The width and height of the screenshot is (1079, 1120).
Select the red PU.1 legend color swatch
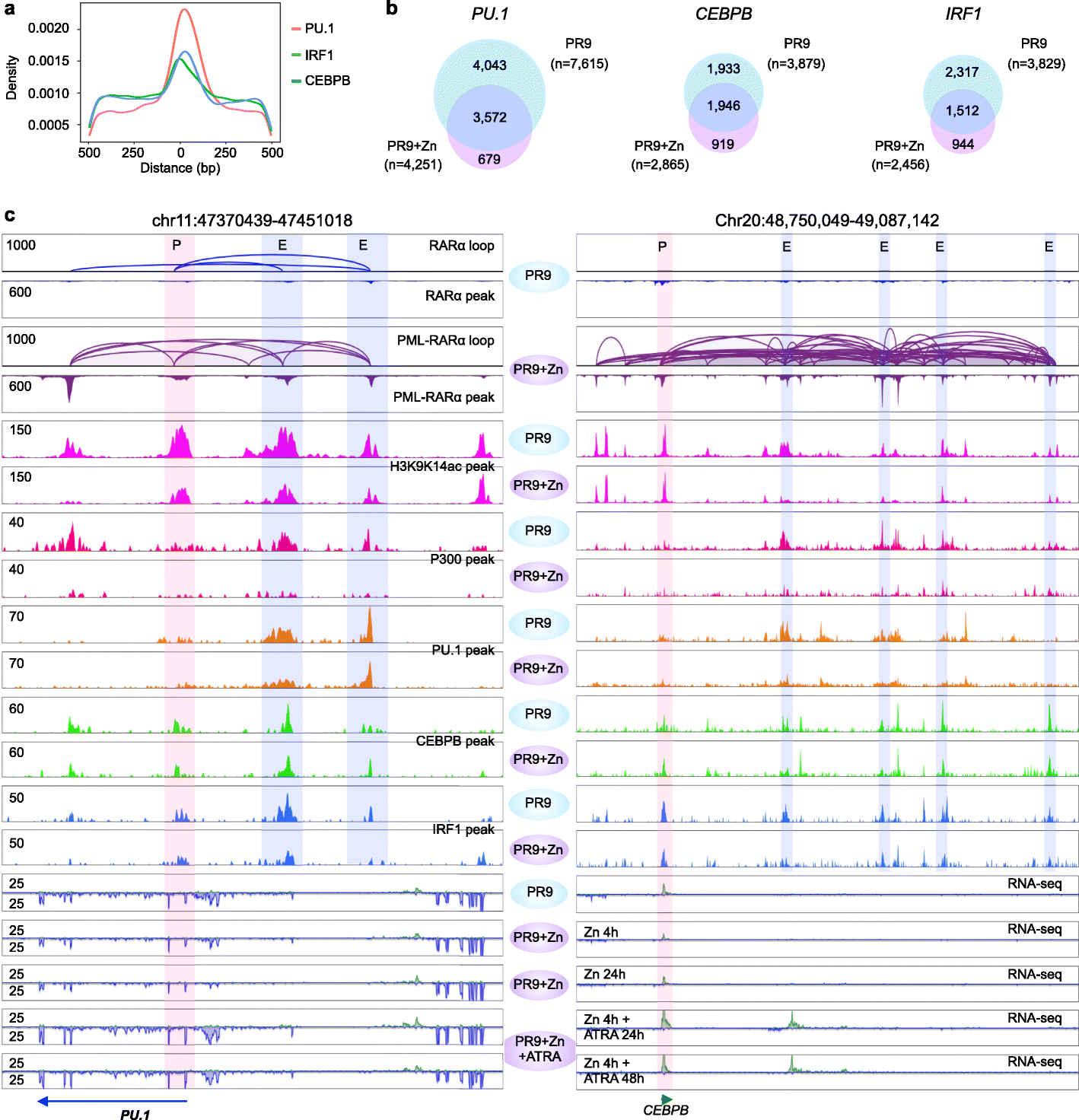pyautogui.click(x=296, y=29)
